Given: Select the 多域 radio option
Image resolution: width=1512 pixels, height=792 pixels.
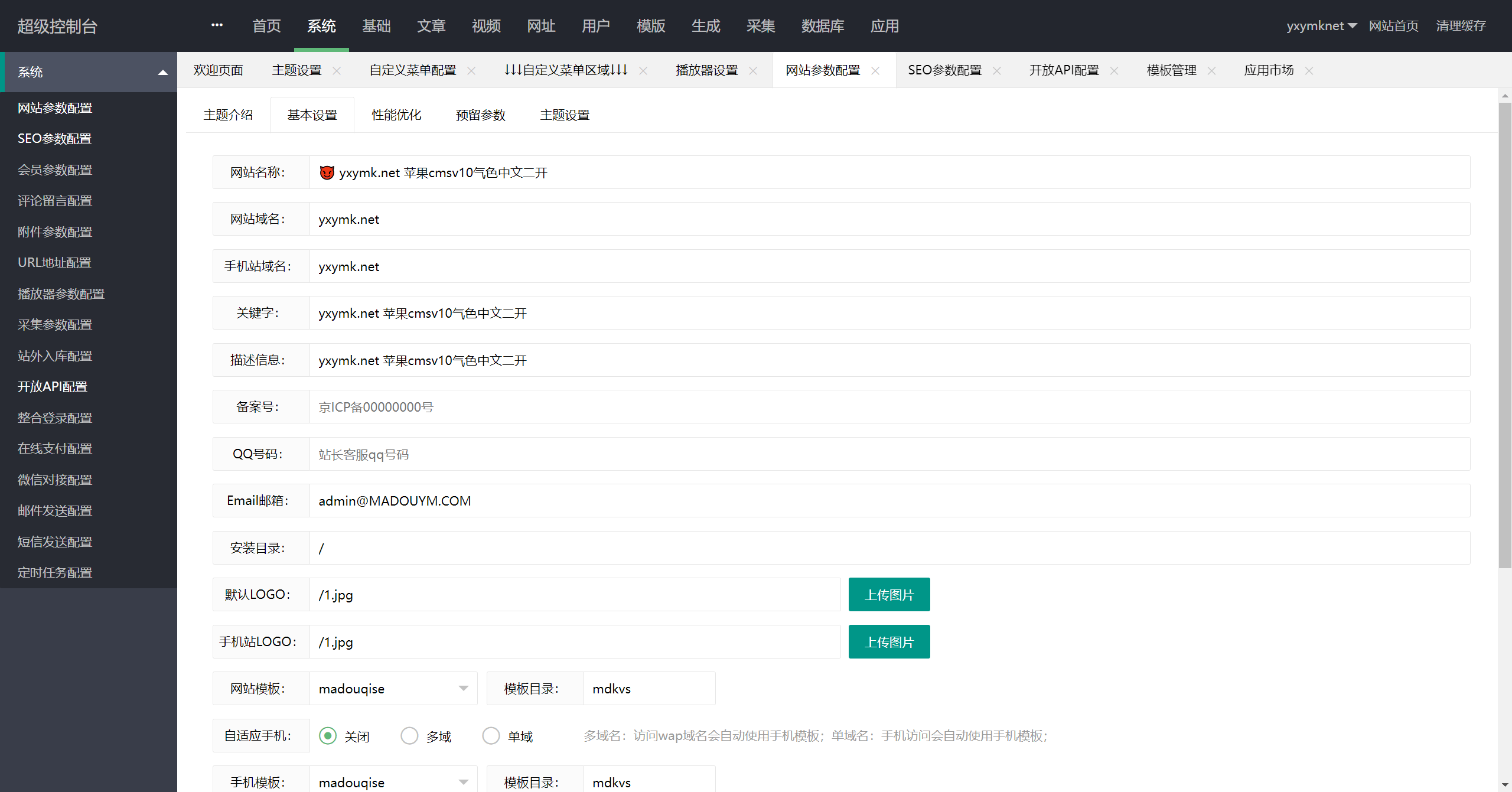Looking at the screenshot, I should pyautogui.click(x=409, y=736).
